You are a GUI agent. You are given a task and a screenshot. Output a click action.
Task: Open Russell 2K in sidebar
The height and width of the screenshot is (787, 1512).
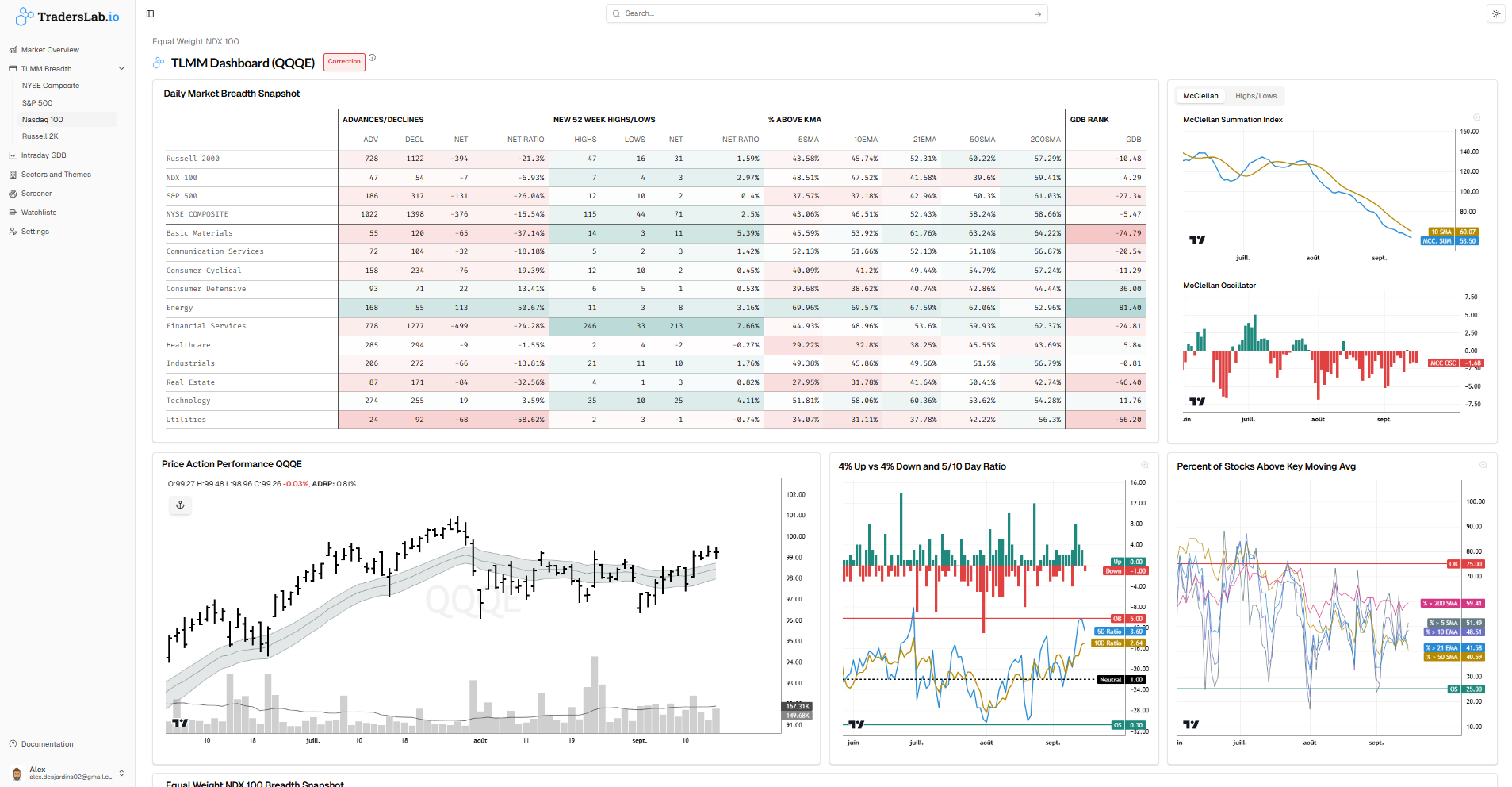[x=40, y=136]
